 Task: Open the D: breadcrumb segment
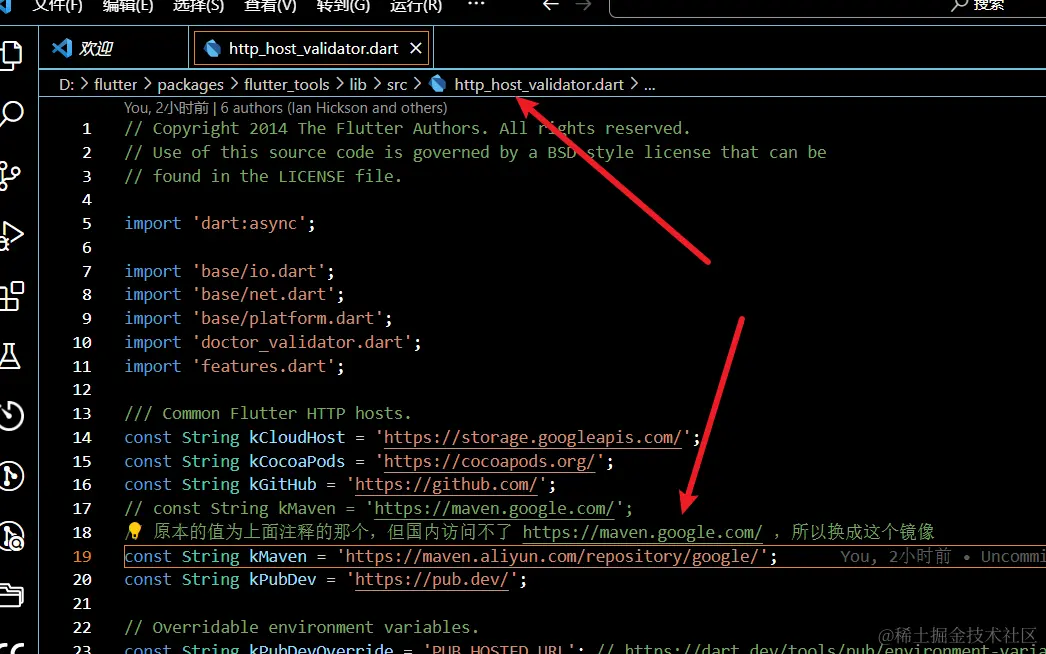click(x=67, y=85)
